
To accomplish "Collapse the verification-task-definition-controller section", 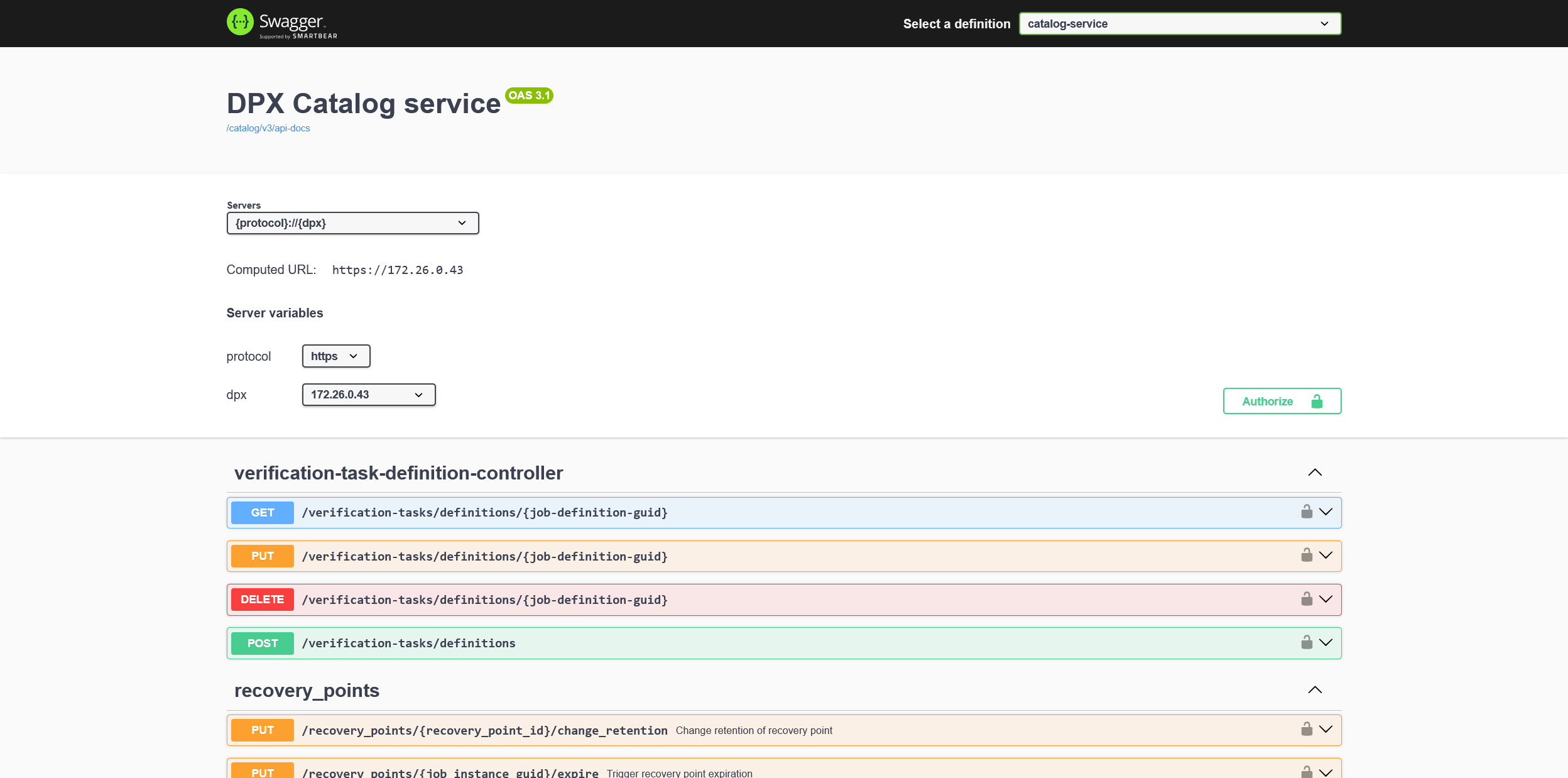I will 1315,473.
